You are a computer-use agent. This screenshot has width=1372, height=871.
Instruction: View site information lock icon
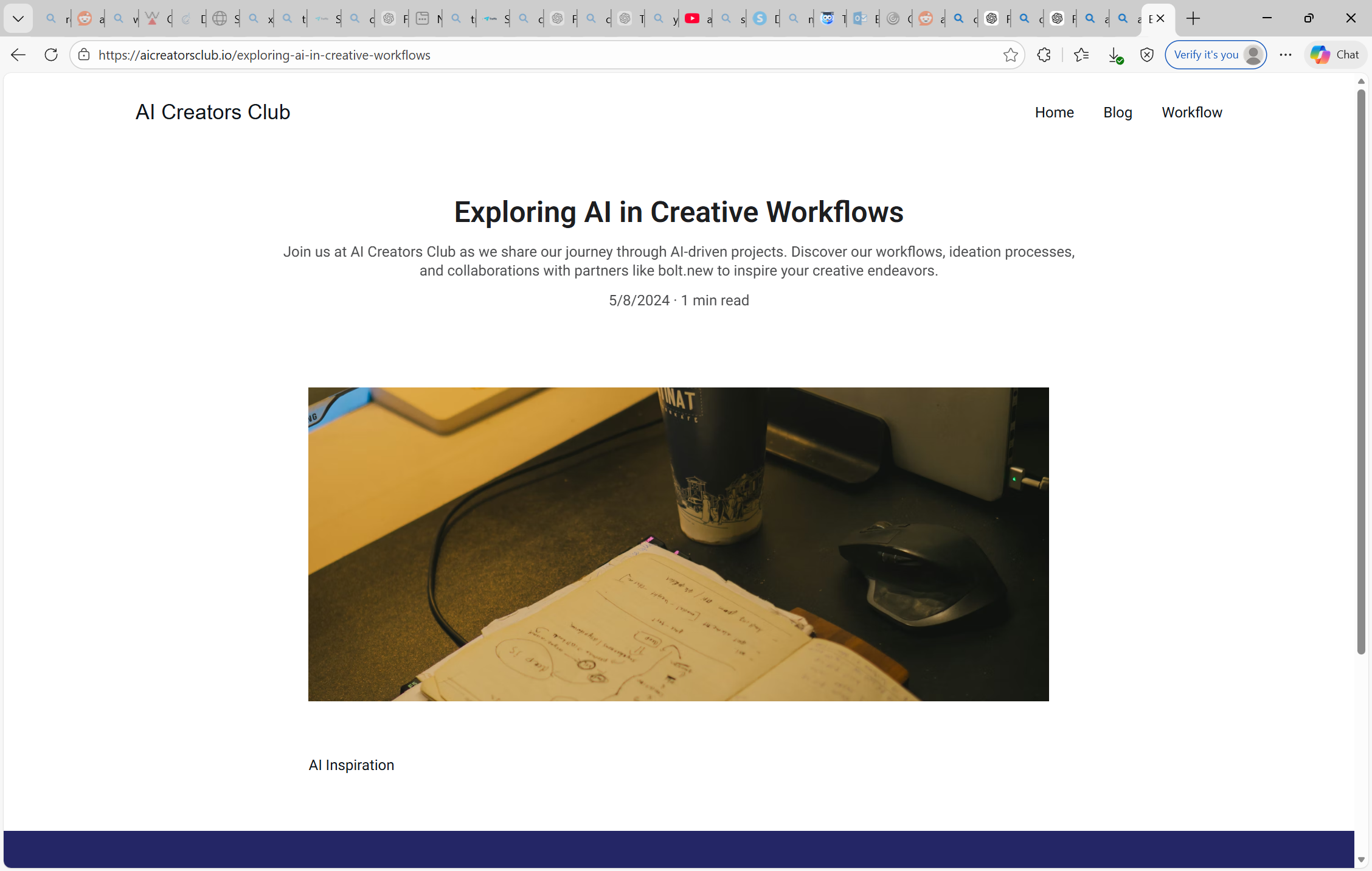pyautogui.click(x=84, y=55)
